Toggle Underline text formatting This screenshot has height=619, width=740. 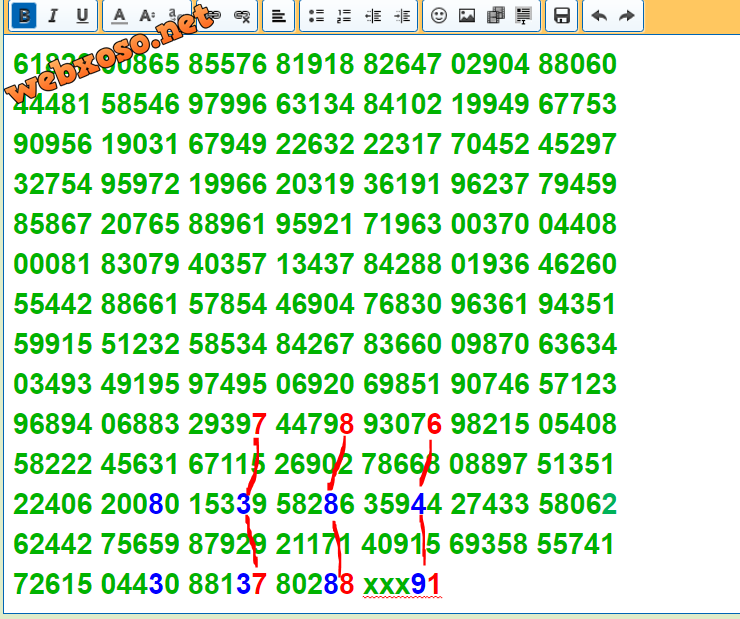tap(81, 15)
